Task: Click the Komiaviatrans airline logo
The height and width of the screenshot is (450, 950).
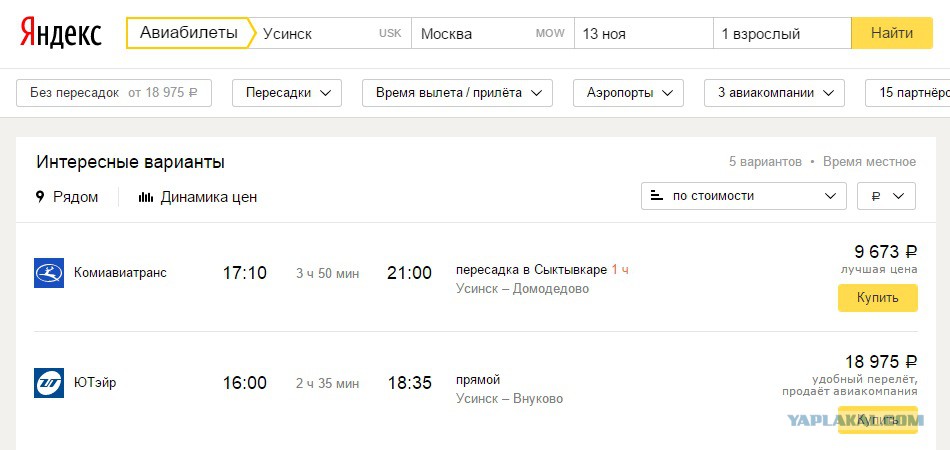Action: (x=49, y=273)
